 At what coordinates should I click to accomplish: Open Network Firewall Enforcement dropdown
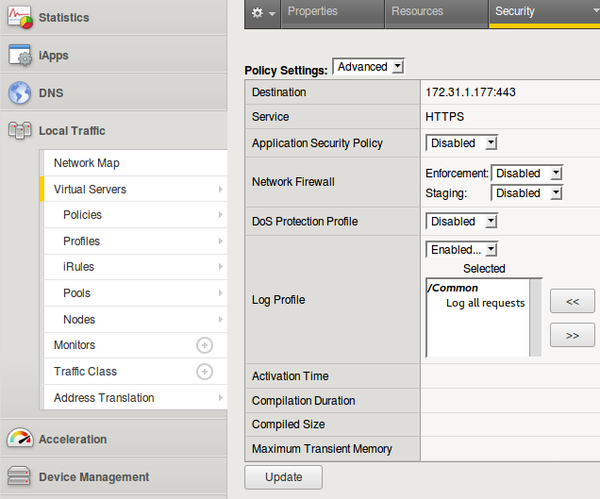pos(528,173)
